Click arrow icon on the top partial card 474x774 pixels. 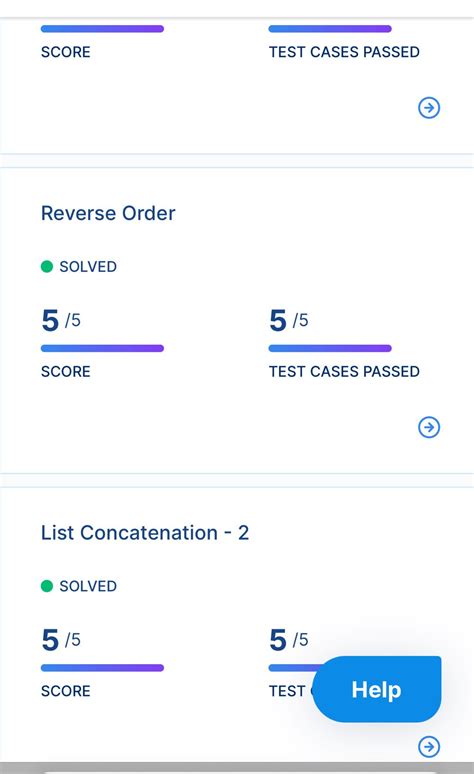429,108
